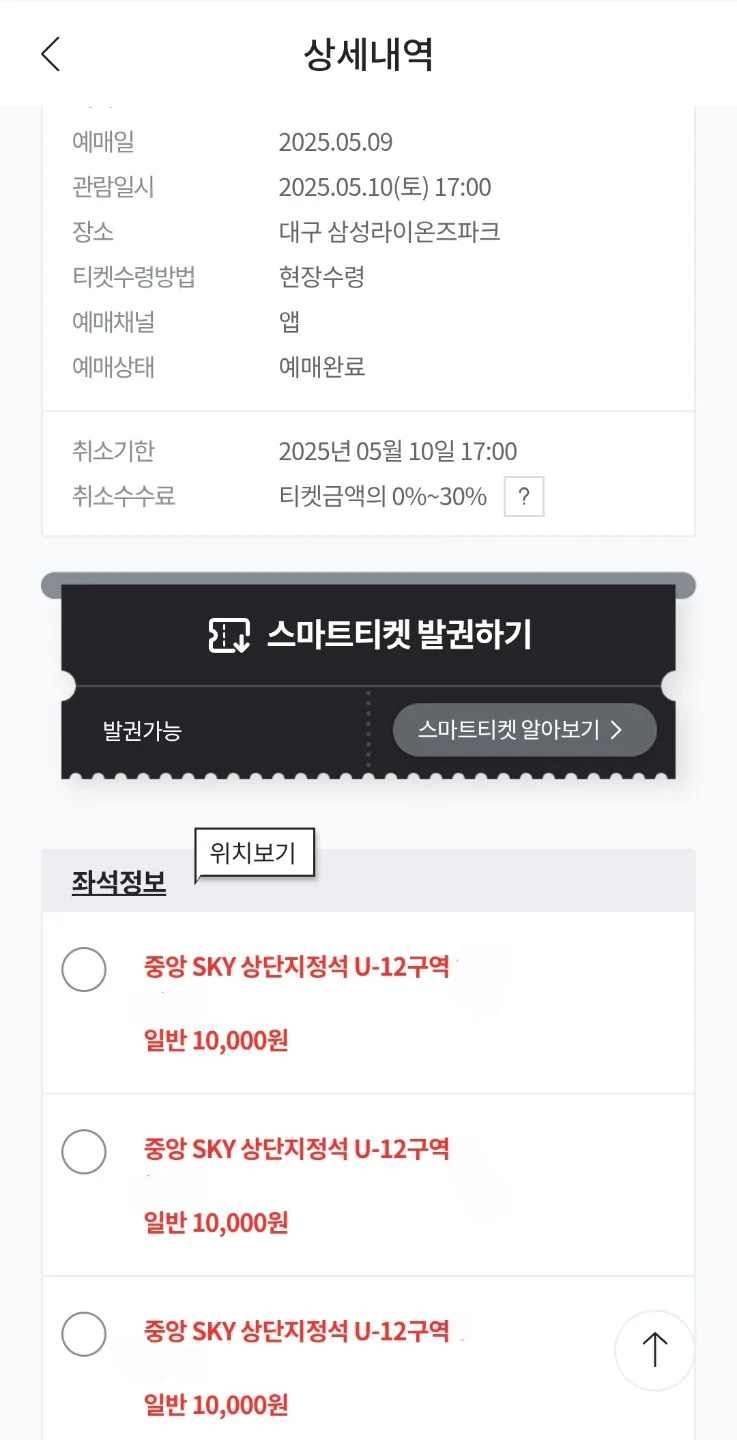This screenshot has height=1440, width=737.
Task: Click the first seat's 일반 10,000원 price
Action: tap(216, 1041)
